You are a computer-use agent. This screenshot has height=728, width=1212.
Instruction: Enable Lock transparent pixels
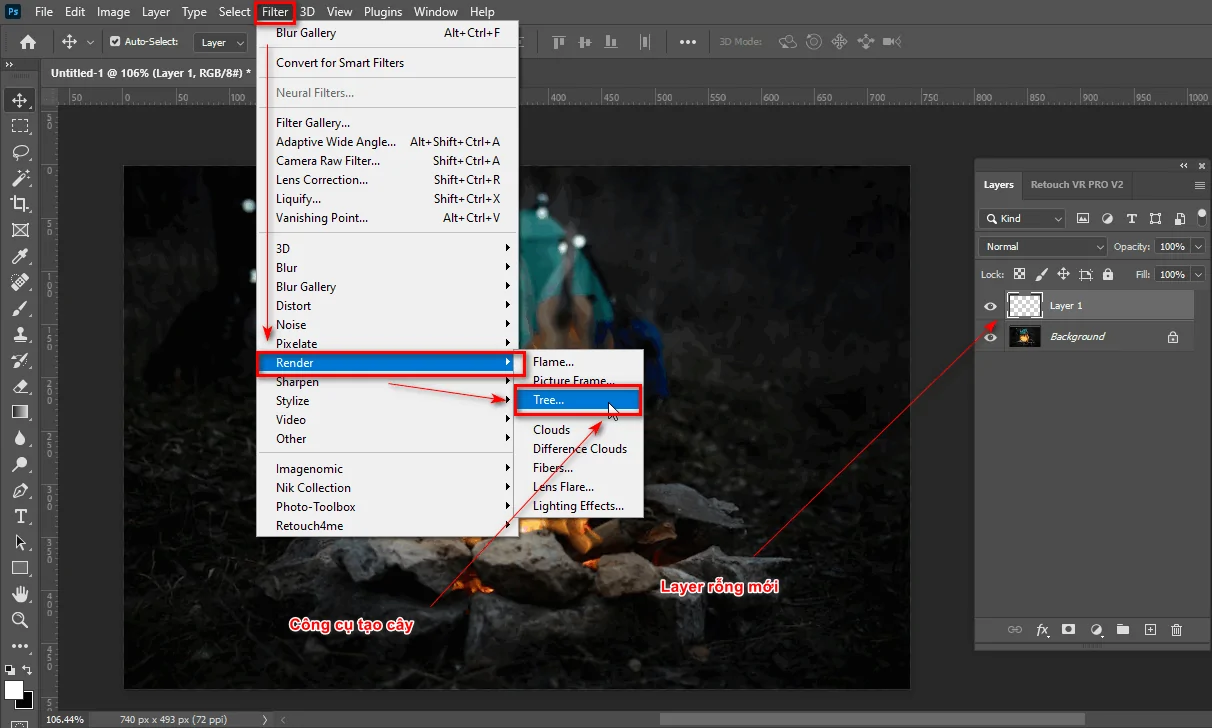click(1018, 273)
